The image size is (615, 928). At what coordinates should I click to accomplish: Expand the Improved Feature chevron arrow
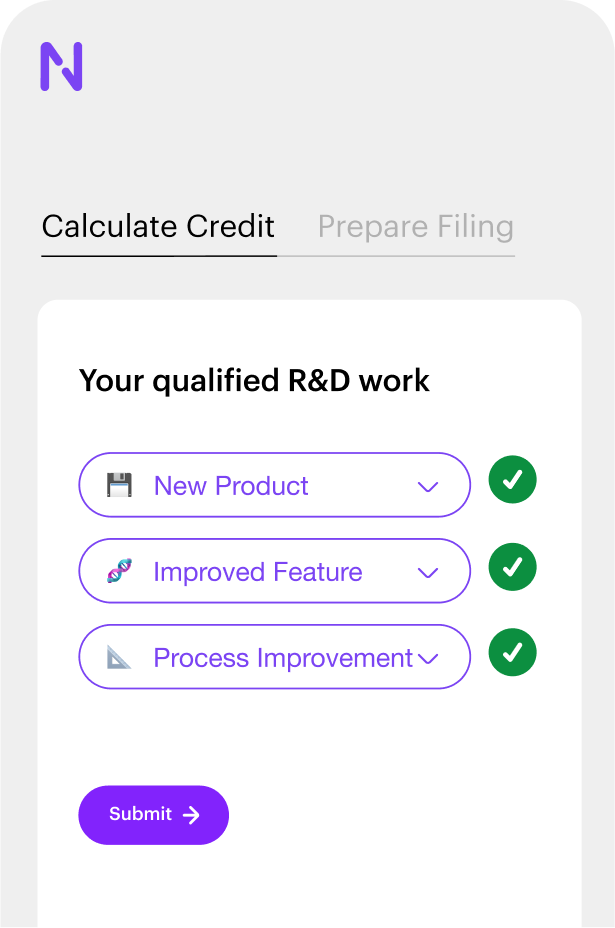428,573
